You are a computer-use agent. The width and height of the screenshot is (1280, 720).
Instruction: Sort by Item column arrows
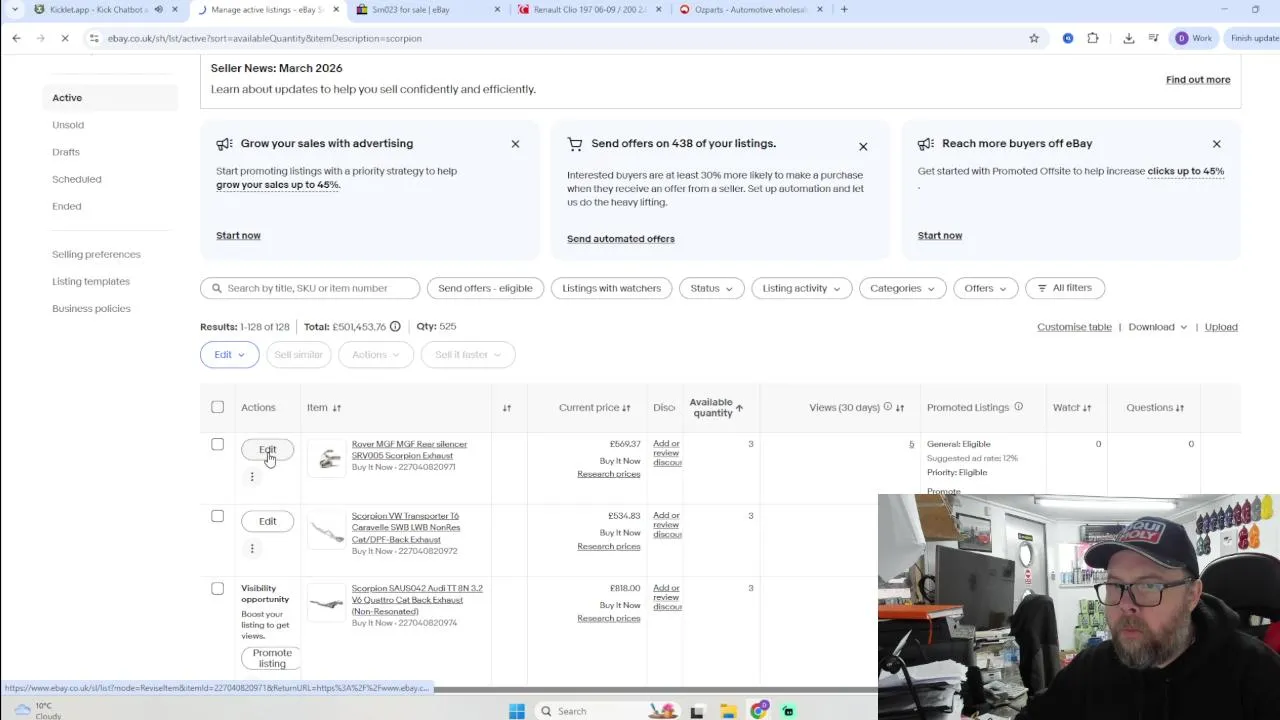(x=337, y=408)
